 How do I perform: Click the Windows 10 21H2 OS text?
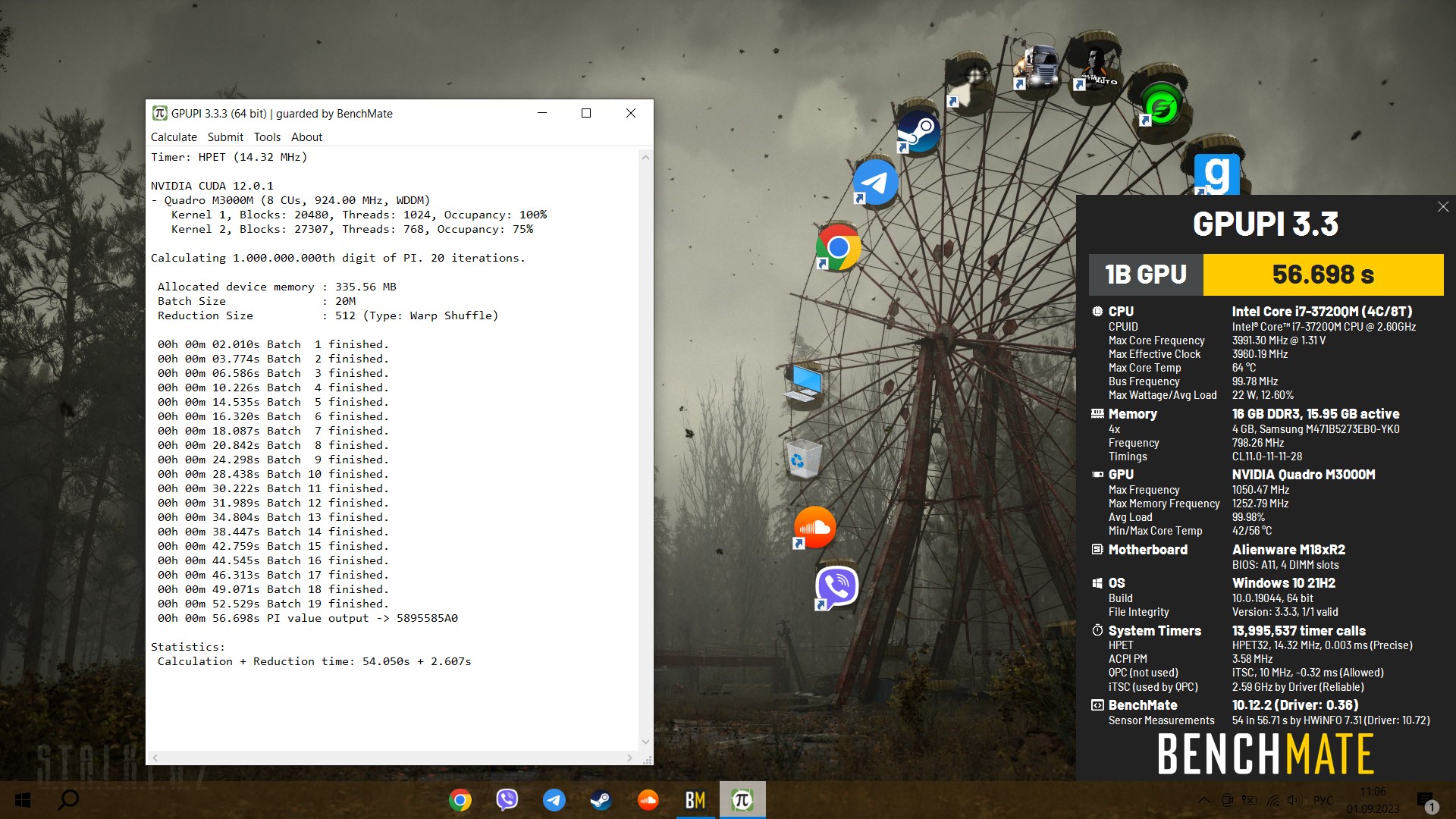click(1283, 583)
